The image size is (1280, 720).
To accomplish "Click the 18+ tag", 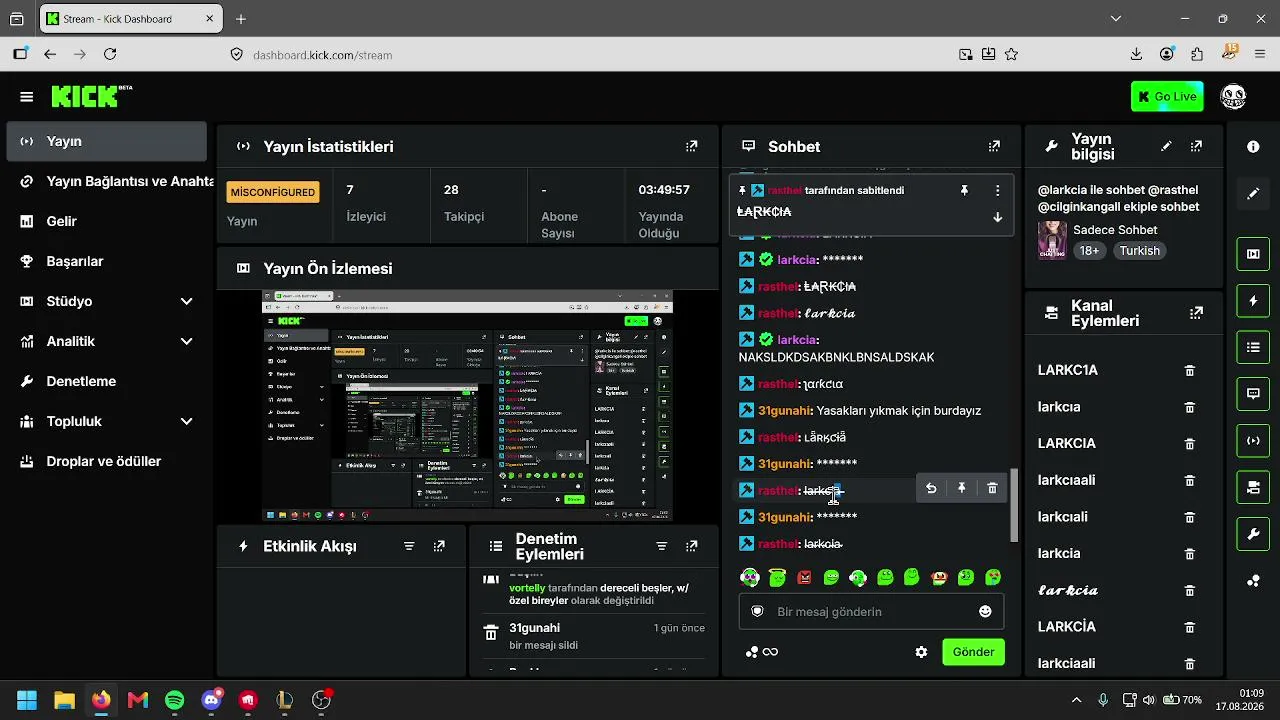I will [x=1090, y=251].
